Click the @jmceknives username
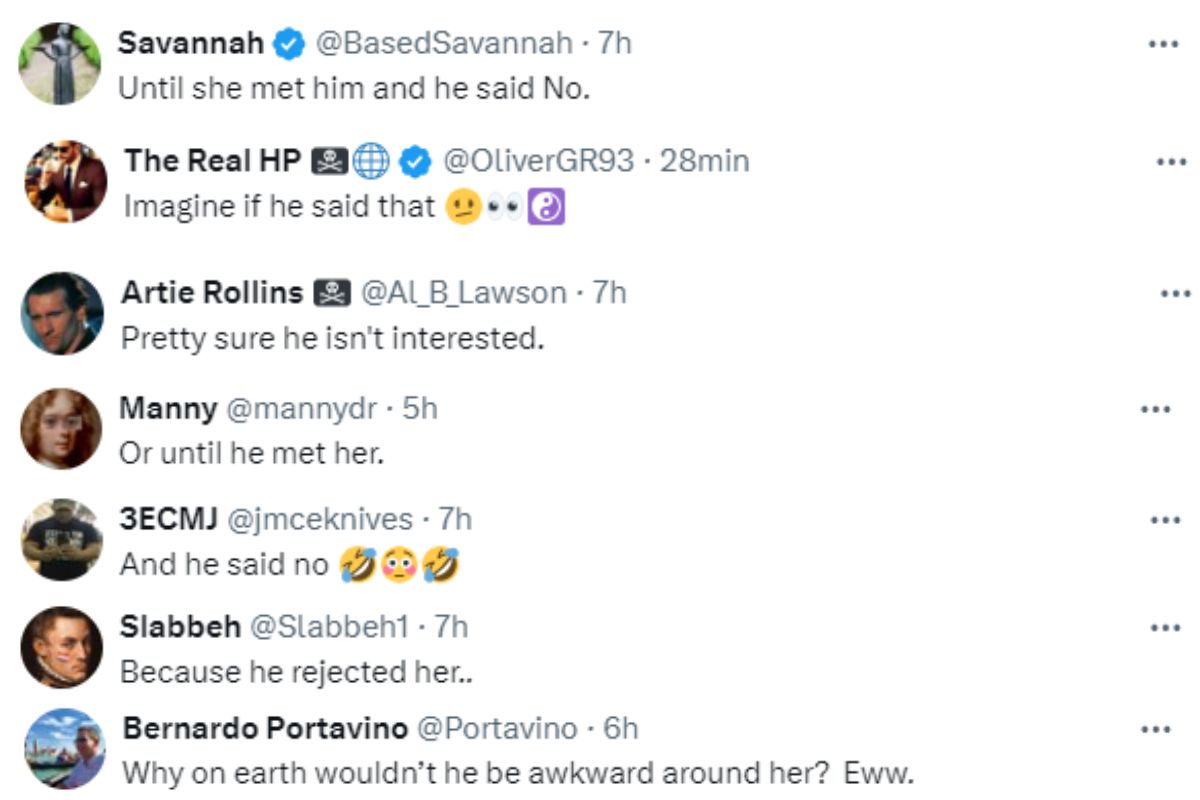 pyautogui.click(x=321, y=519)
